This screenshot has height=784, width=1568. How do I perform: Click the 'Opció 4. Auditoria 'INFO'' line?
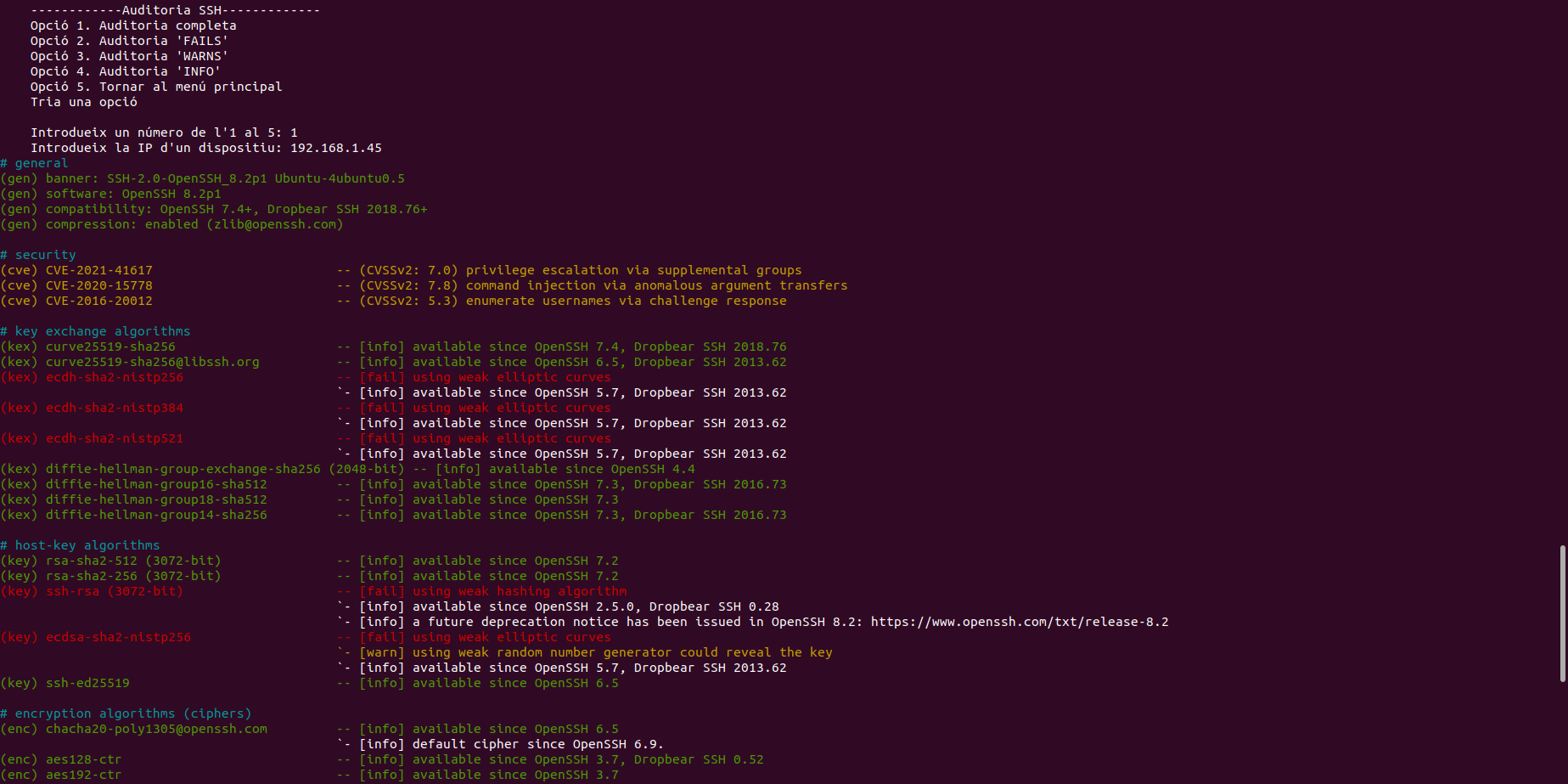point(126,71)
